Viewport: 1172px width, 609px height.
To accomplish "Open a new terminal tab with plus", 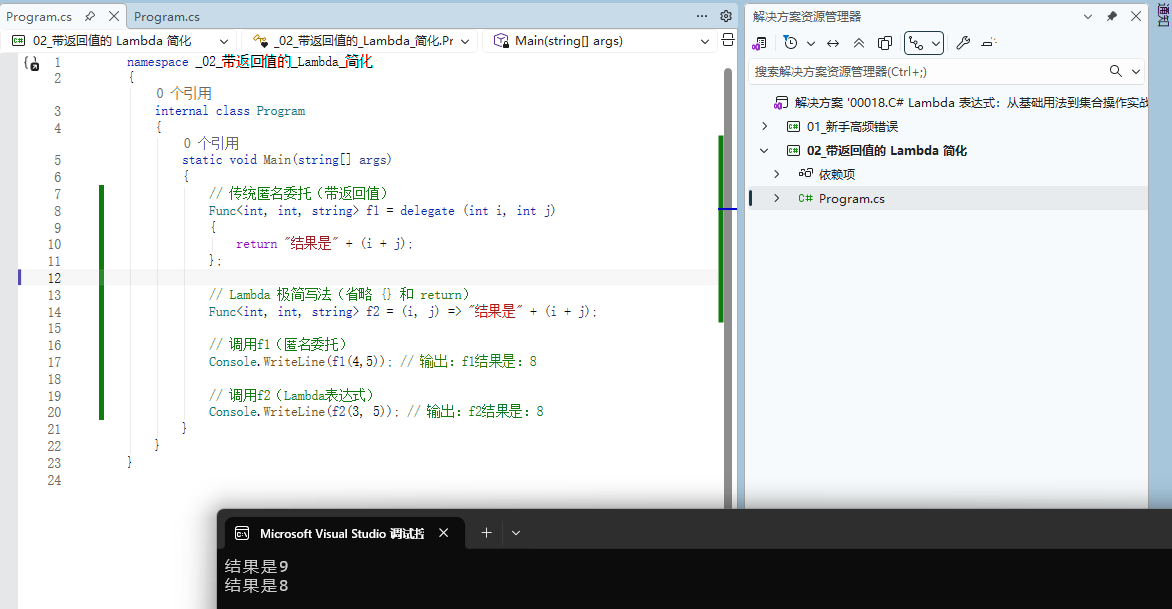I will pos(486,533).
